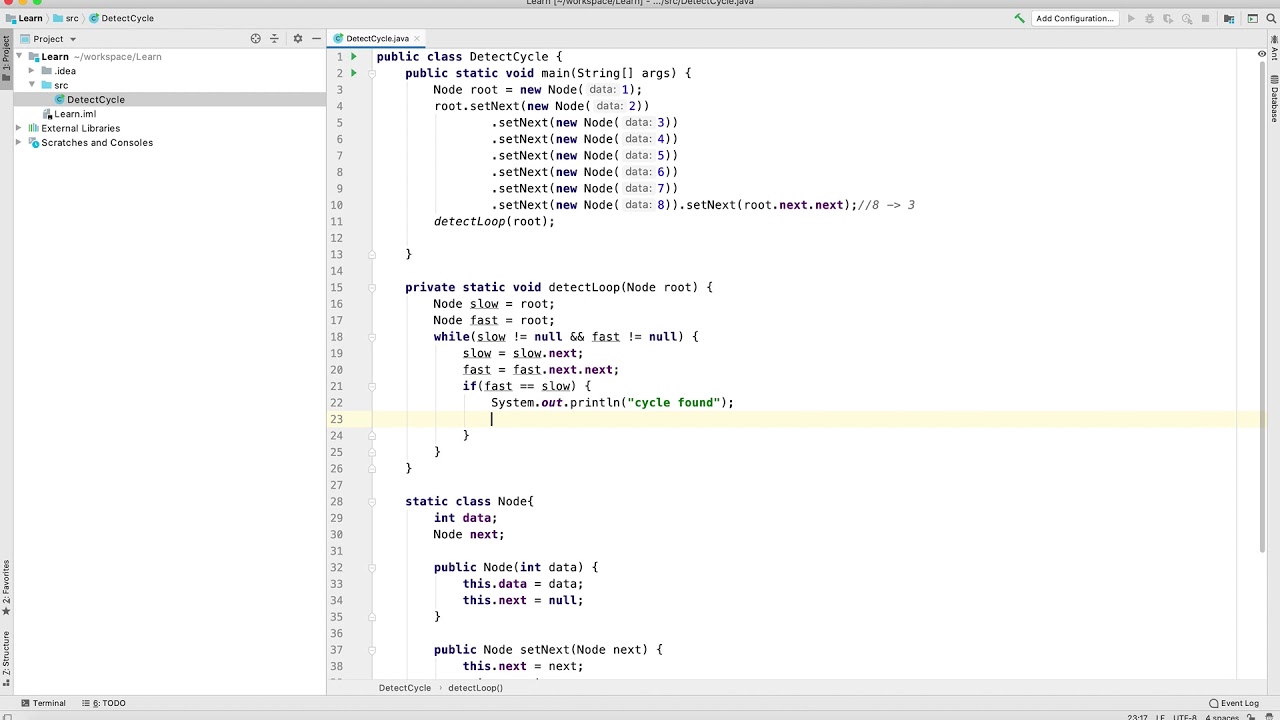The width and height of the screenshot is (1280, 720).
Task: Toggle the Terminal tool window
Action: click(43, 703)
